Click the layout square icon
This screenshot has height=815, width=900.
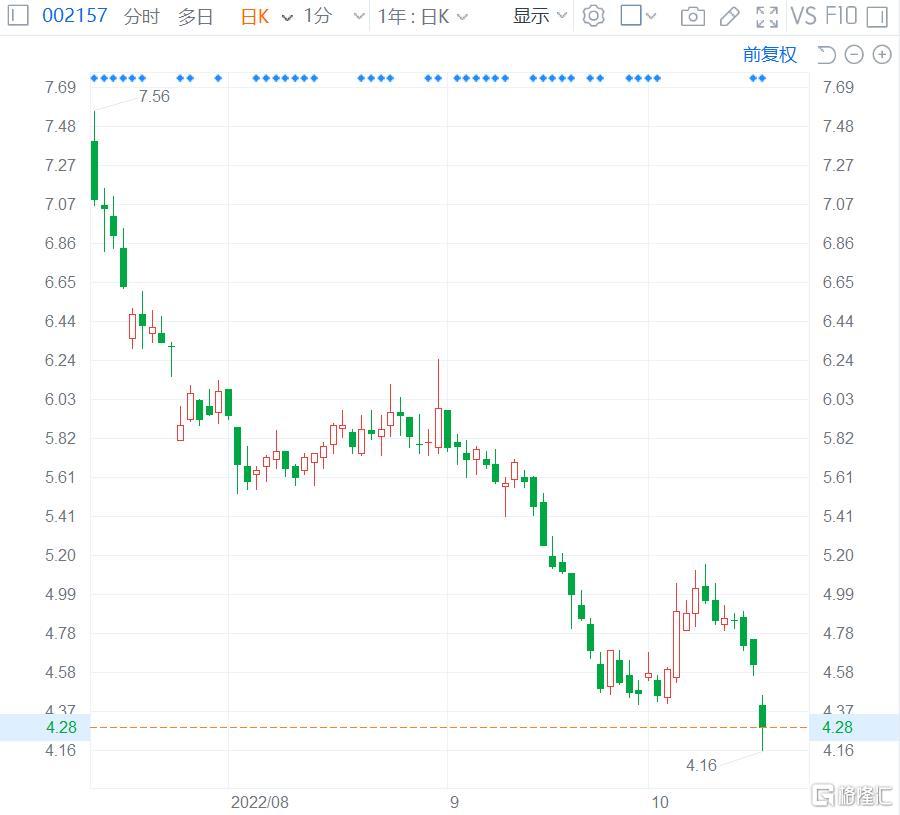click(x=631, y=16)
